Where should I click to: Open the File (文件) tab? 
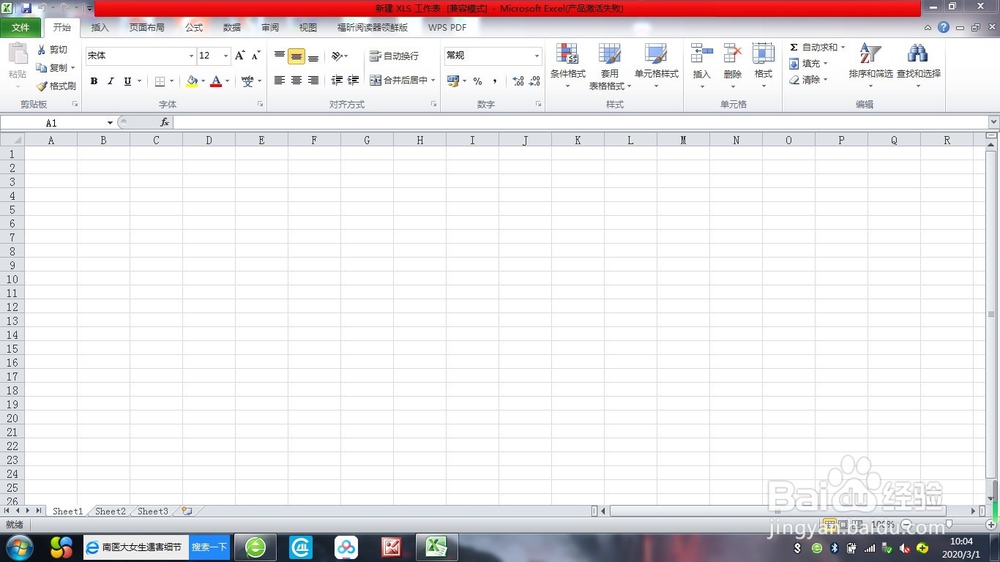20,27
